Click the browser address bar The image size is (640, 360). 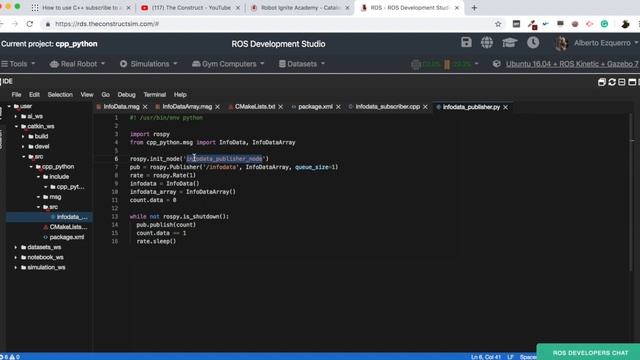269,24
